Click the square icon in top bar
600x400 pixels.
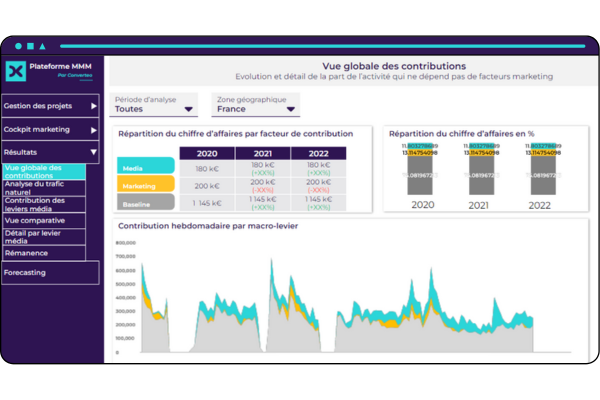pos(31,46)
